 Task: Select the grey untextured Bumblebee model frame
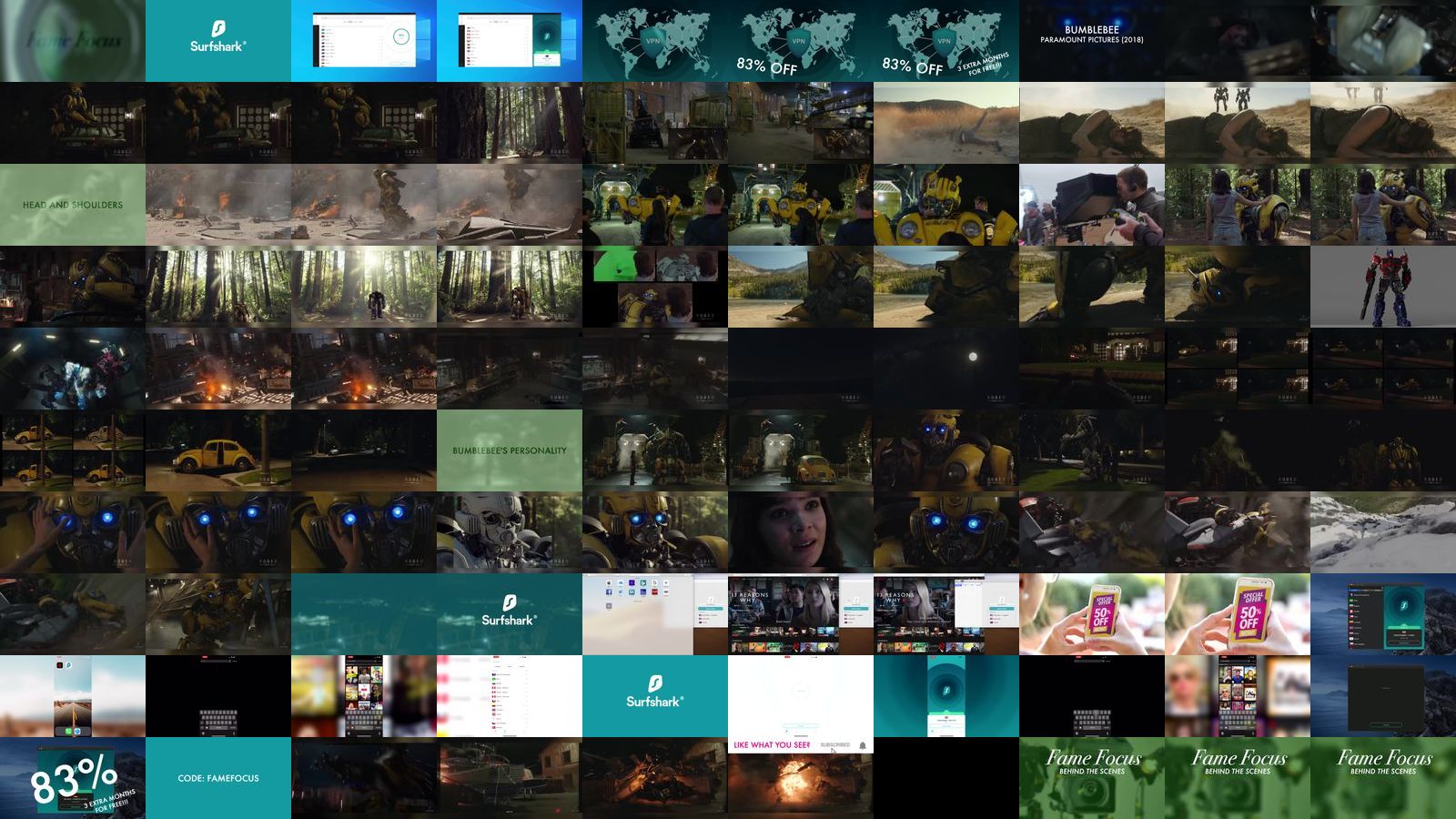coord(509,532)
